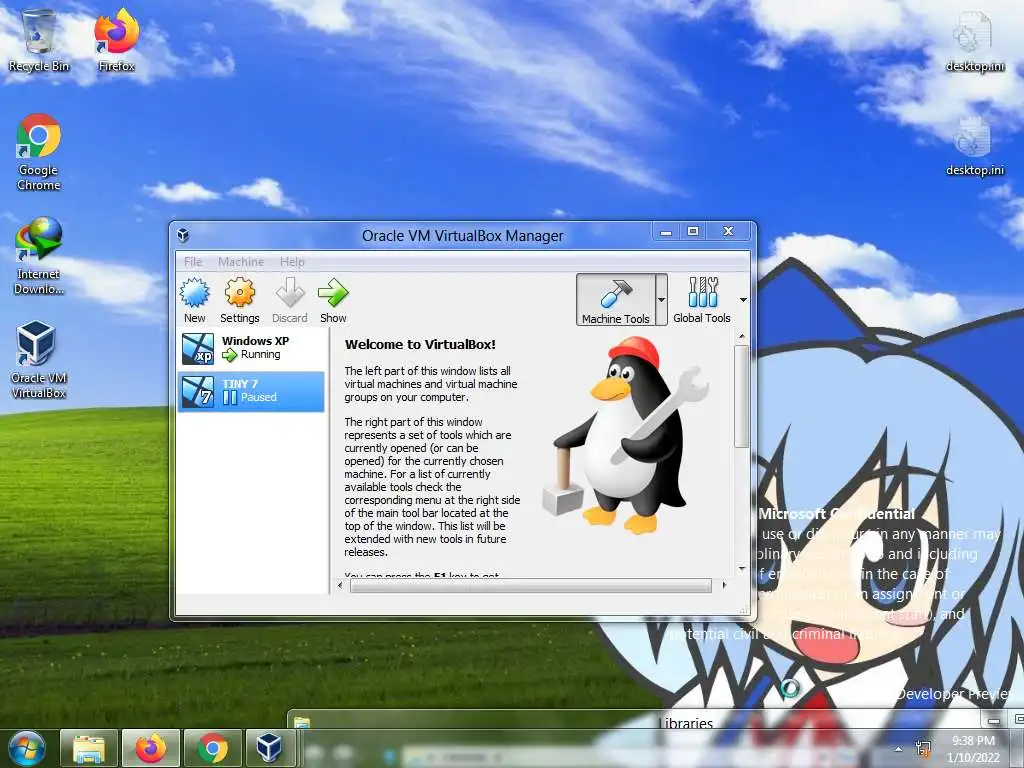Select the upper desktop.ini file icon
Image resolution: width=1024 pixels, height=768 pixels.
click(974, 40)
